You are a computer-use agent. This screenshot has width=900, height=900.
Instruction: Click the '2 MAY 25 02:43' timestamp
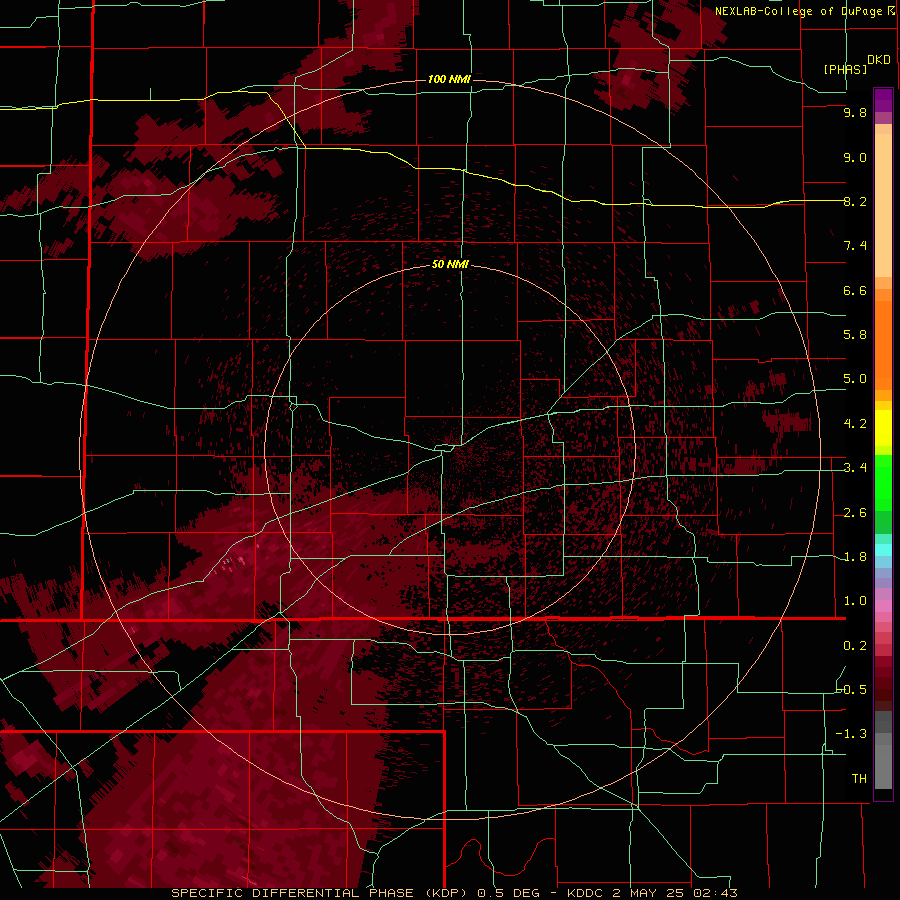[675, 893]
